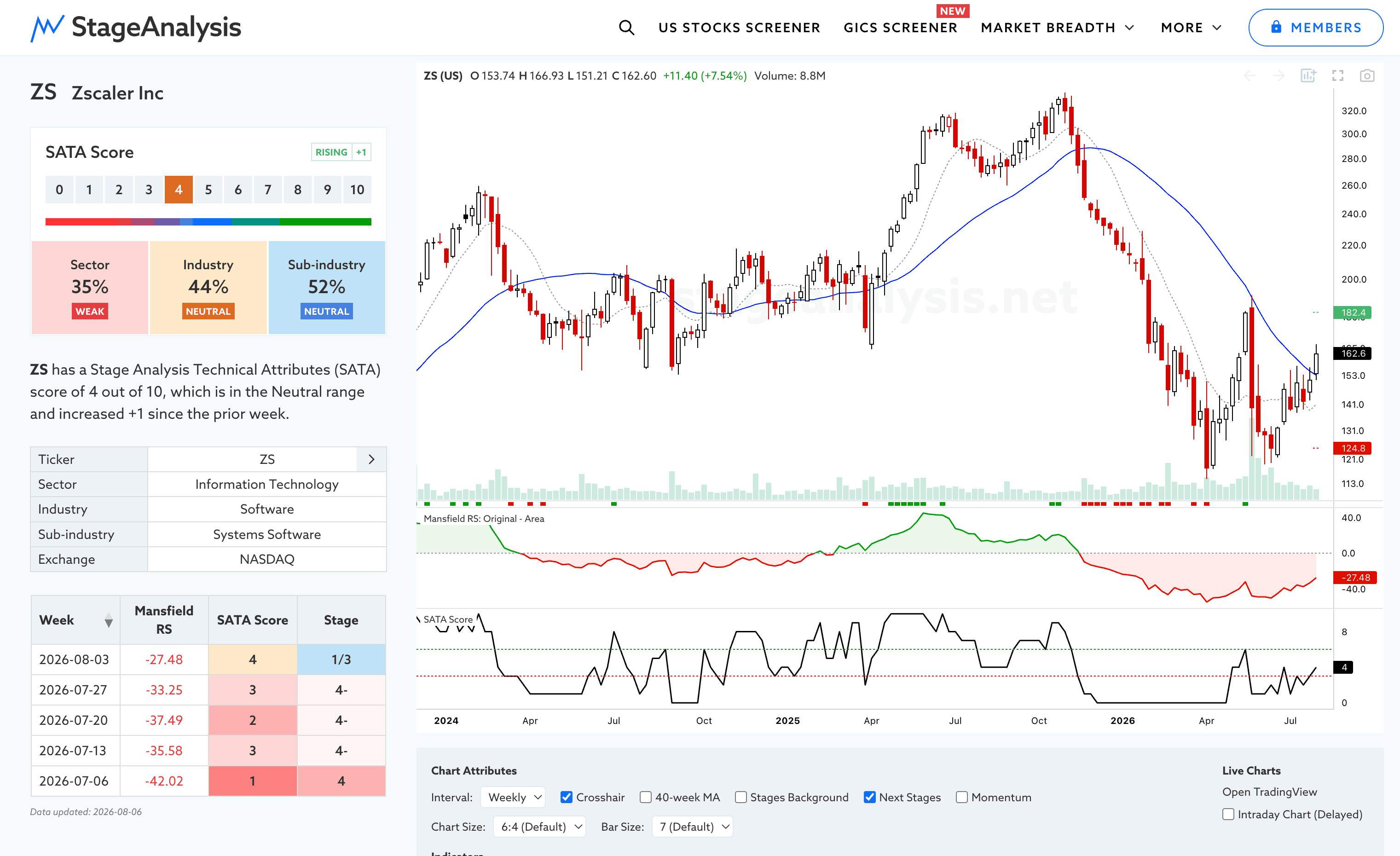Select SATA score box 10

point(357,189)
